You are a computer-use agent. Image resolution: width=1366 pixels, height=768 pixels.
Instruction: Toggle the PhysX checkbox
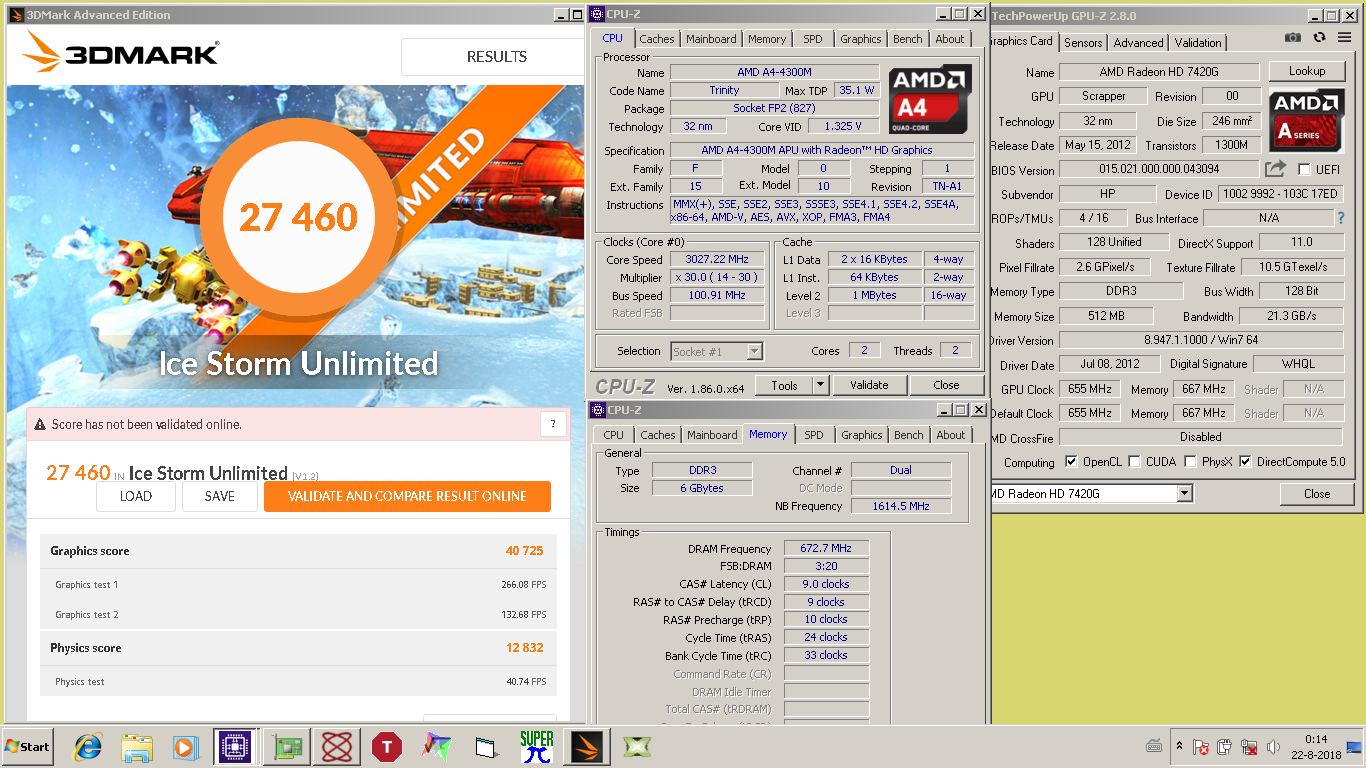tap(1190, 462)
